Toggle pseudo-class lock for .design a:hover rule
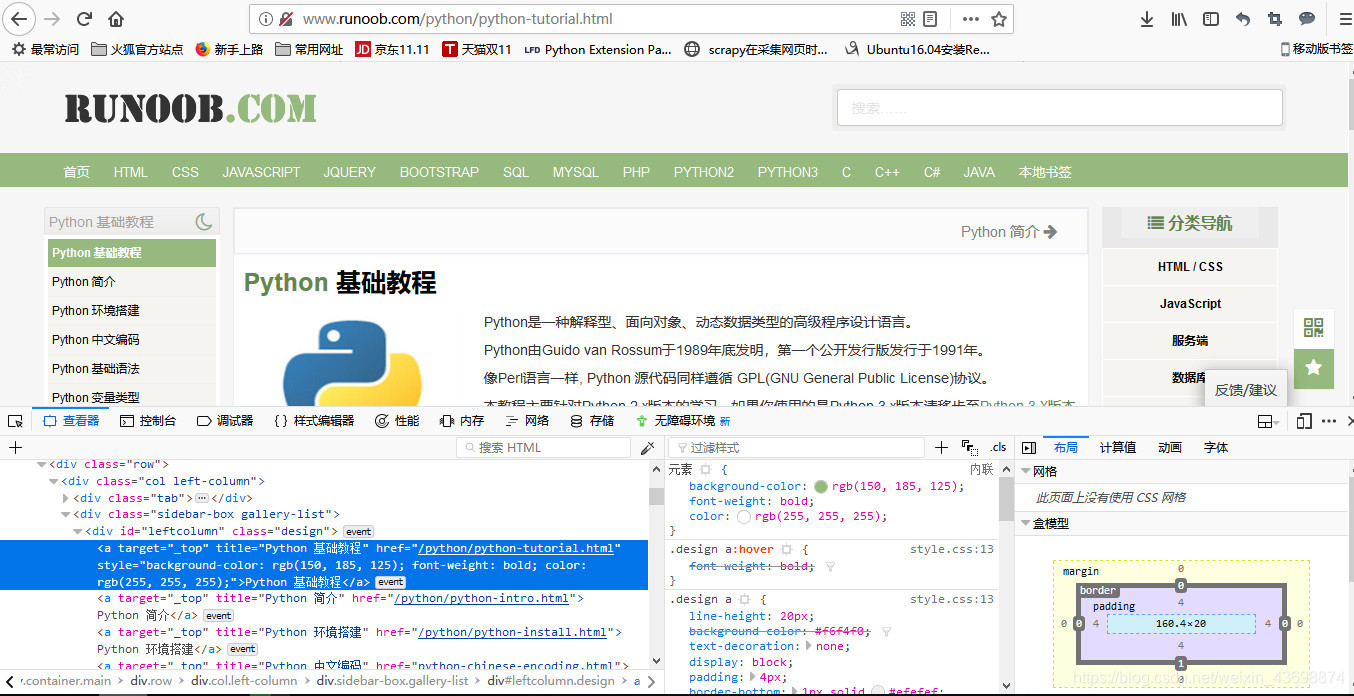 tap(787, 549)
